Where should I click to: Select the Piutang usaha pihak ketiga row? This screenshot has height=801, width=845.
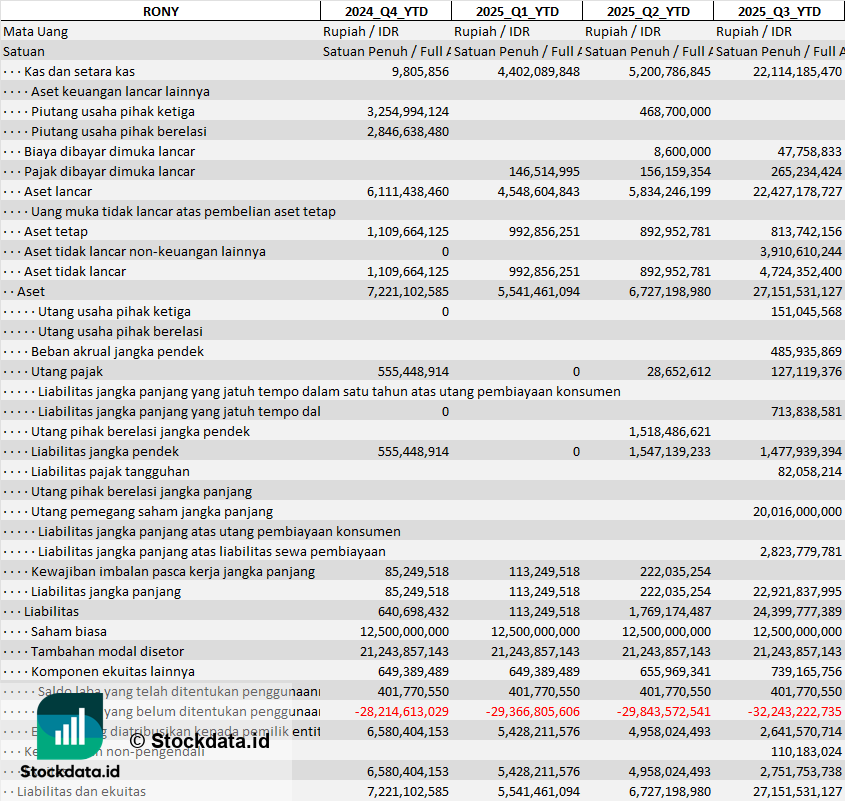[x=112, y=111]
